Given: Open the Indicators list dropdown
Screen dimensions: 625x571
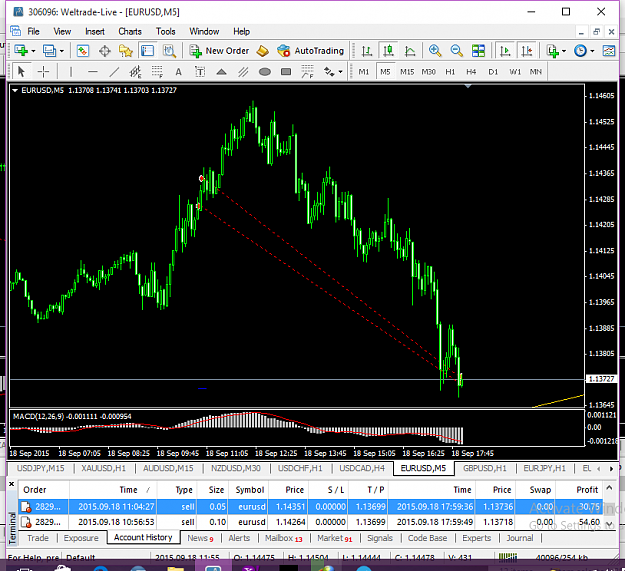Looking at the screenshot, I should pos(556,51).
